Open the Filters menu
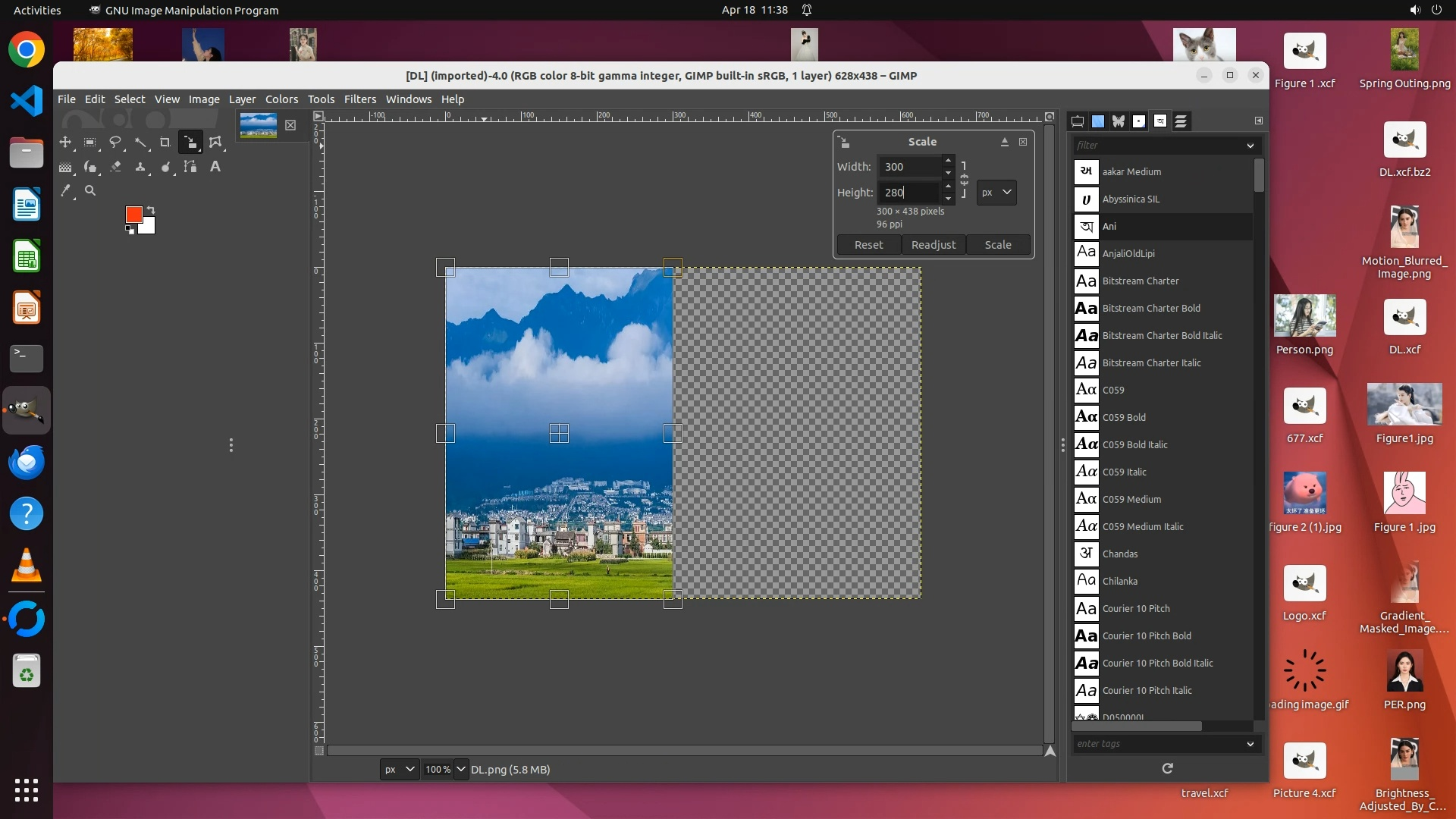Screen dimensions: 1456x819 click(x=359, y=99)
